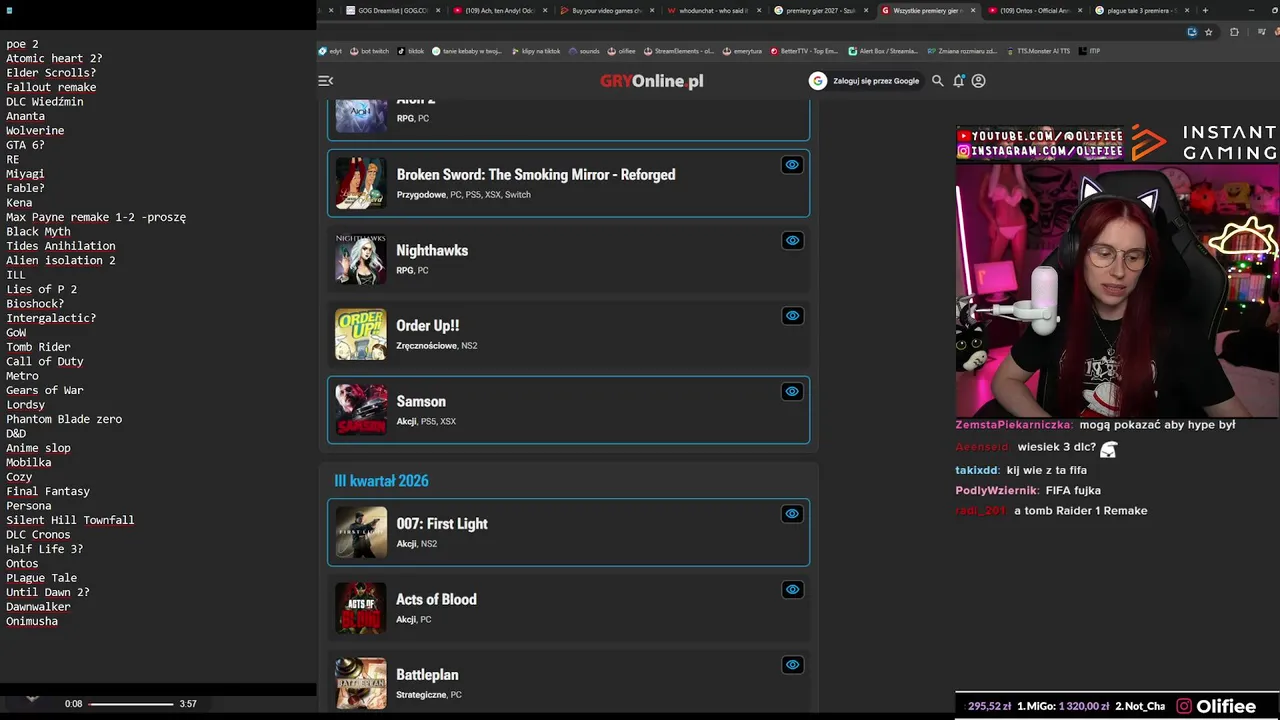Open the notifications bell
Viewport: 1280px width, 720px height.
click(x=958, y=81)
